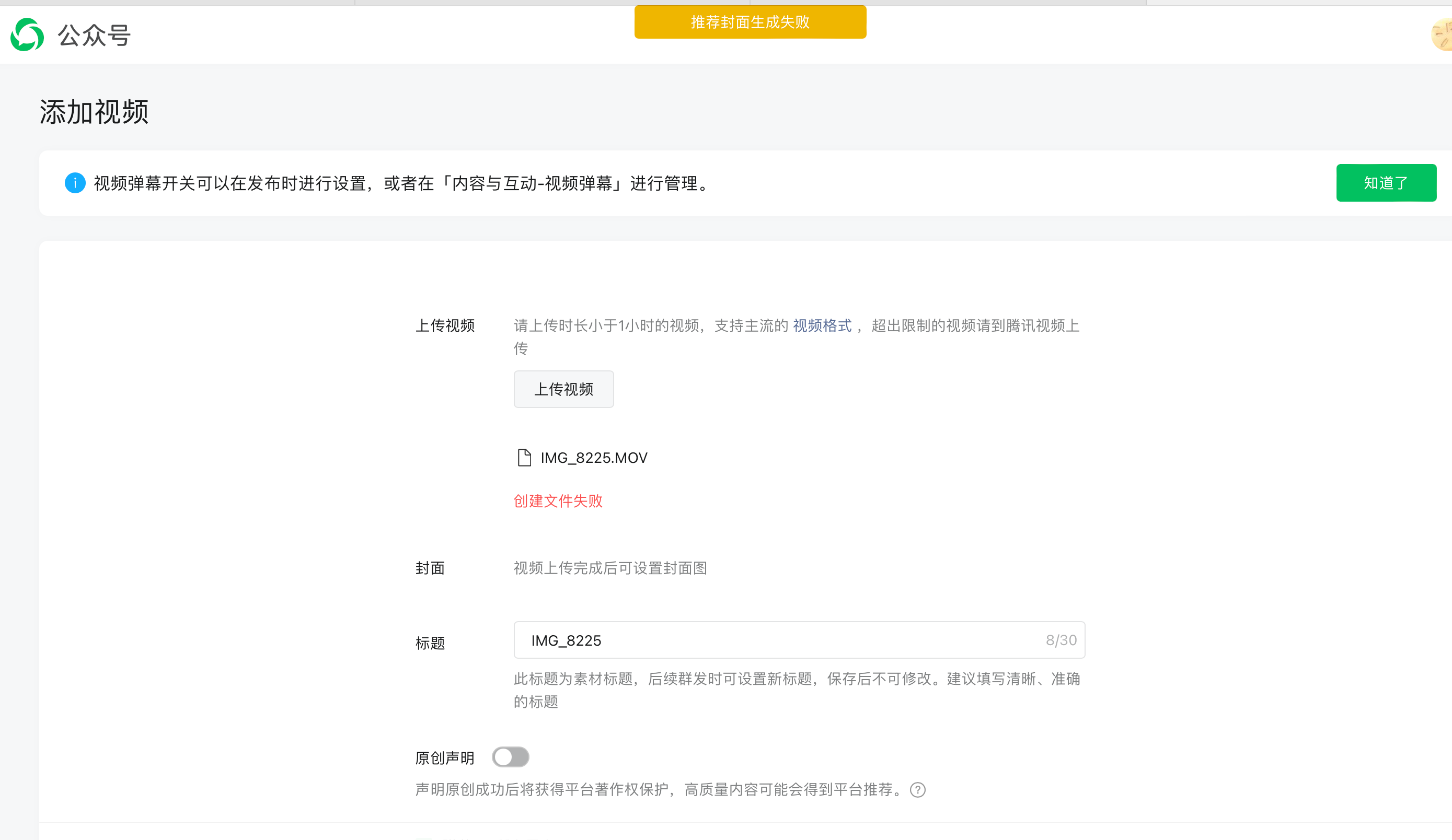The height and width of the screenshot is (840, 1452).
Task: Click the 标题 field label
Action: coord(430,643)
